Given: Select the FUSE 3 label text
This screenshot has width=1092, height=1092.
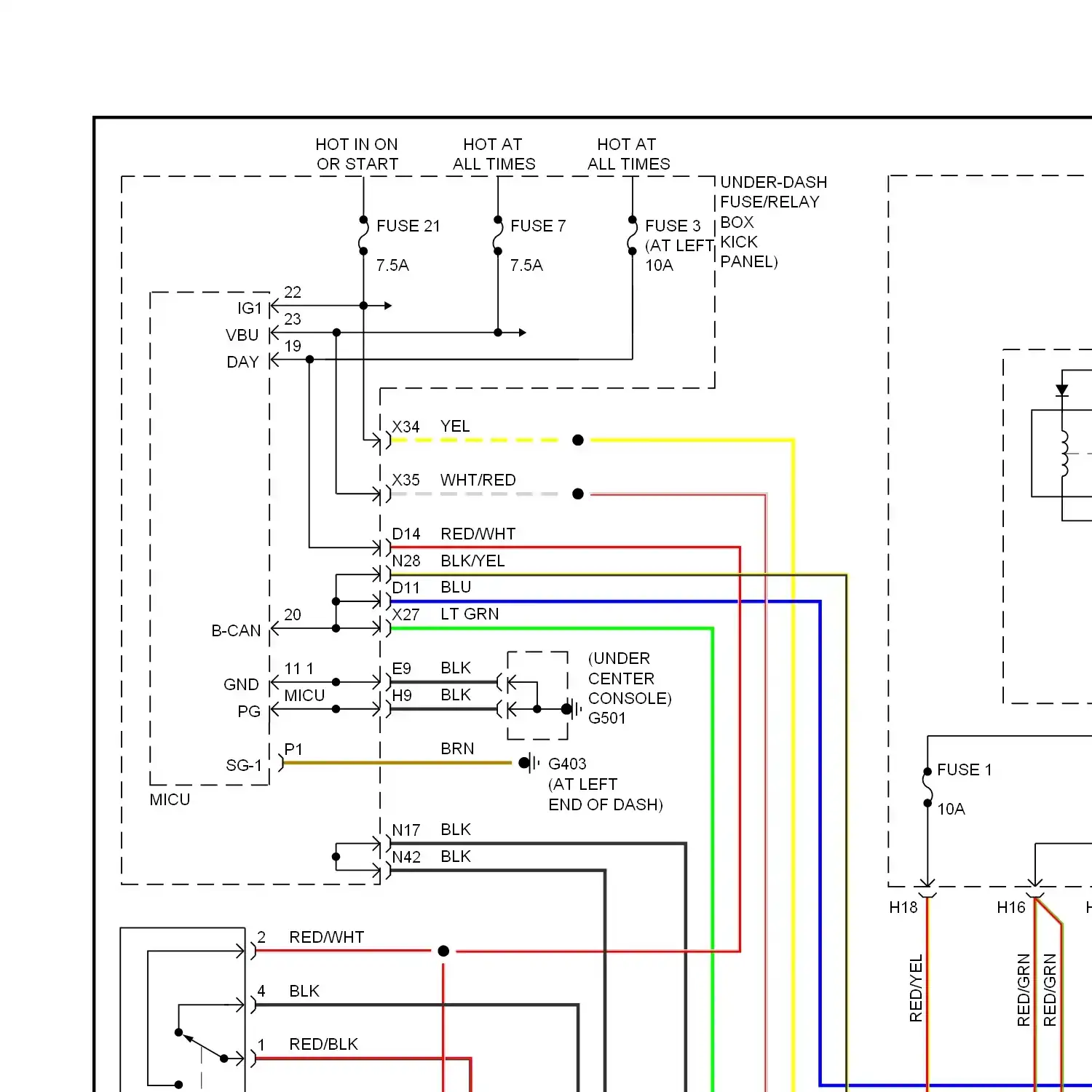Looking at the screenshot, I should 673,226.
